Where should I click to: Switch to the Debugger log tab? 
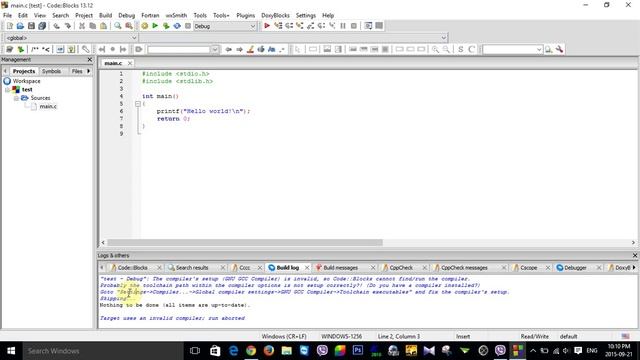pos(575,268)
